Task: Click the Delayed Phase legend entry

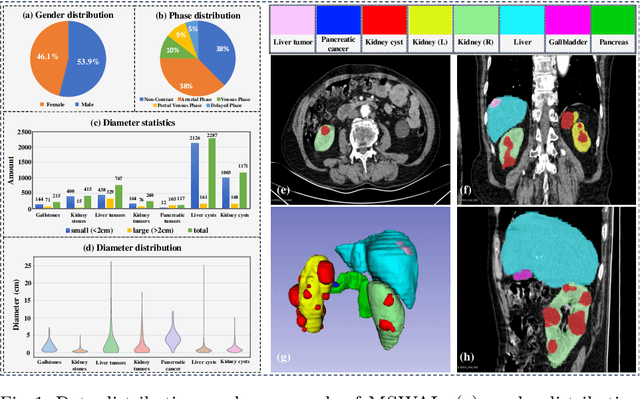Action: click(224, 105)
